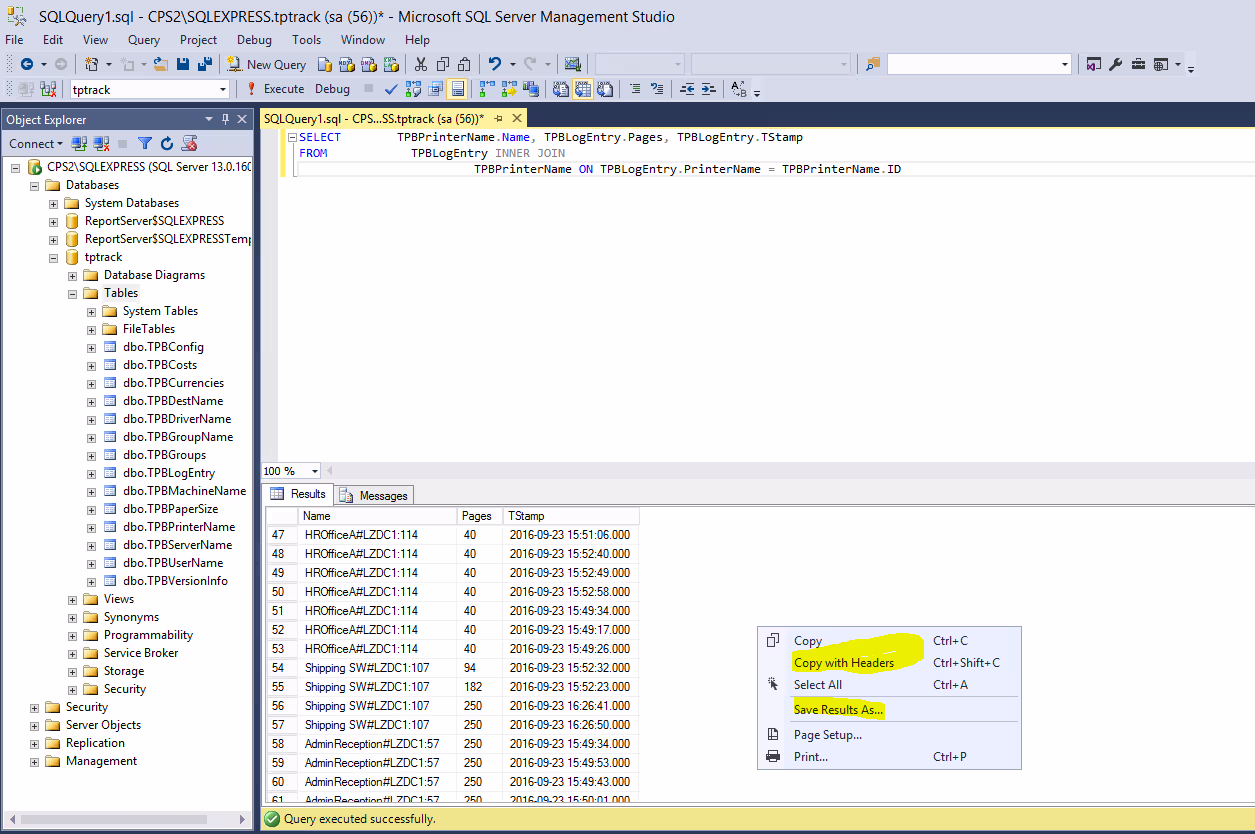Click the Refresh icon in Object Explorer
The height and width of the screenshot is (834, 1255).
pyautogui.click(x=167, y=144)
